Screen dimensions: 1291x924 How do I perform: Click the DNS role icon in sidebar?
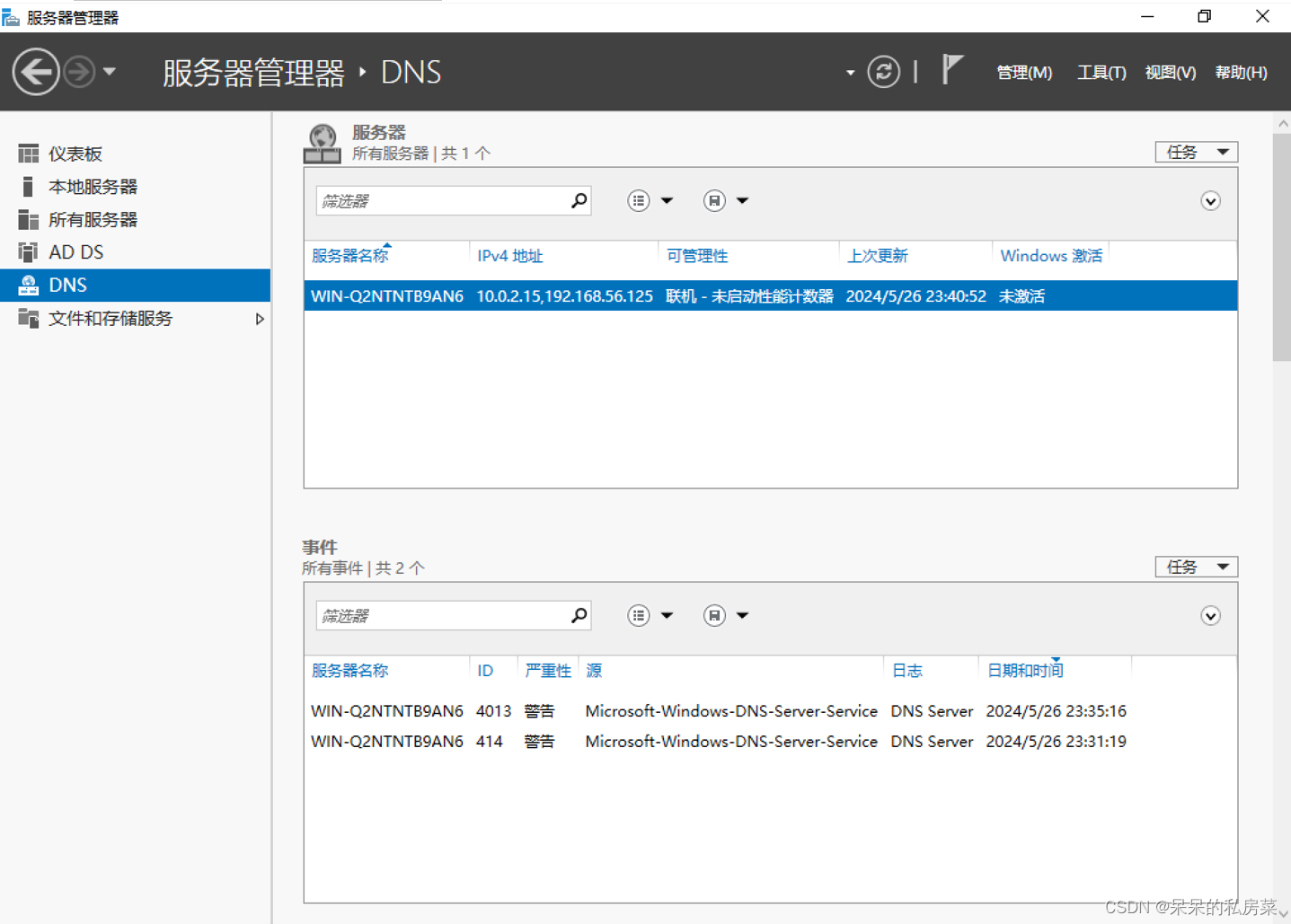[29, 286]
